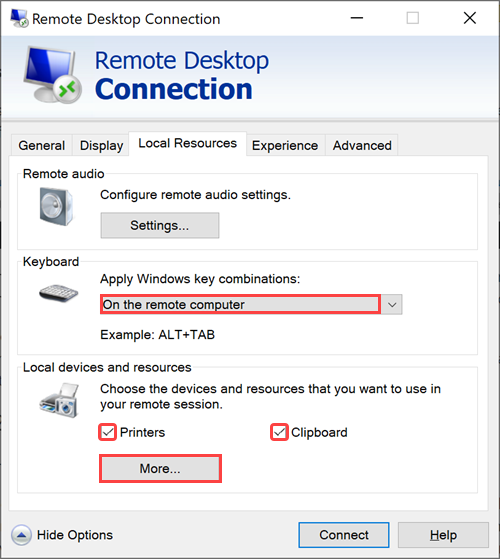Switch to the General tab
The image size is (500, 559).
(x=42, y=145)
